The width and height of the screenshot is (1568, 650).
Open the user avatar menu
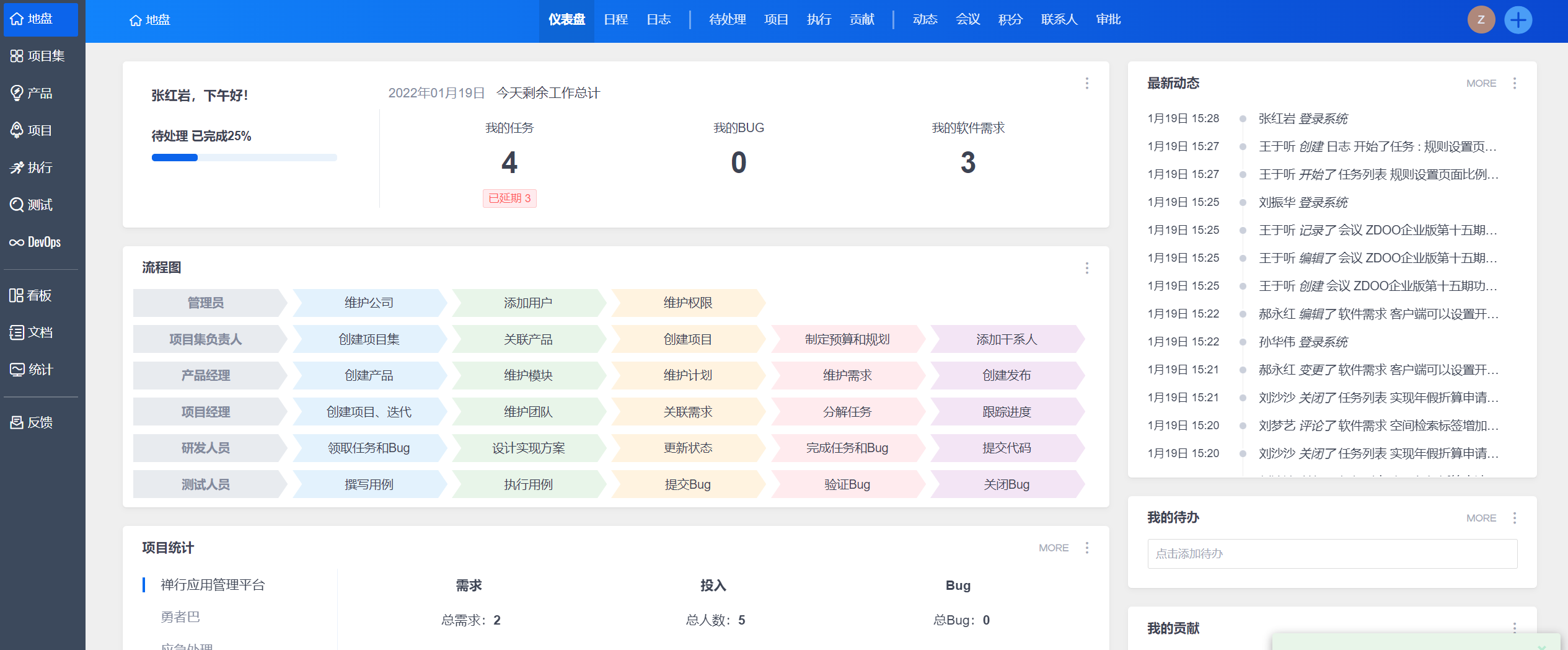pyautogui.click(x=1481, y=20)
